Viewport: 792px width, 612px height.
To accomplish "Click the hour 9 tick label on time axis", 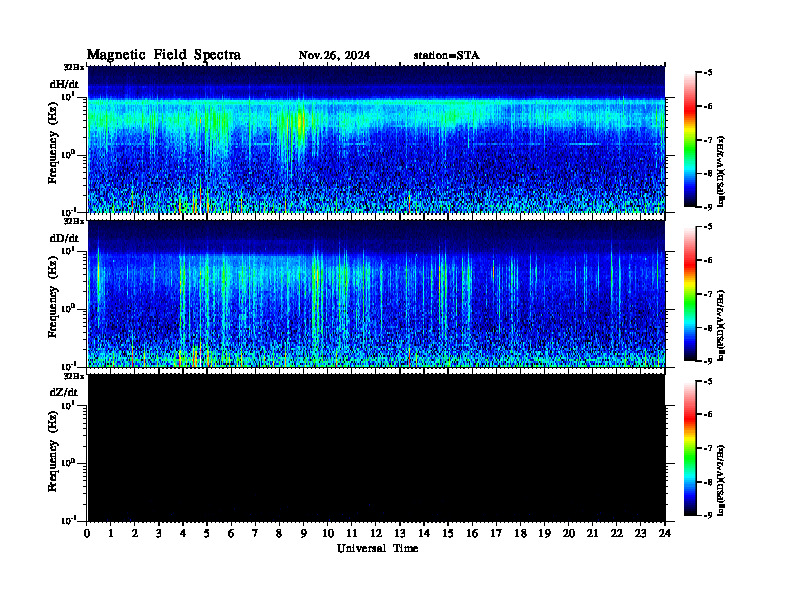I will pos(303,533).
